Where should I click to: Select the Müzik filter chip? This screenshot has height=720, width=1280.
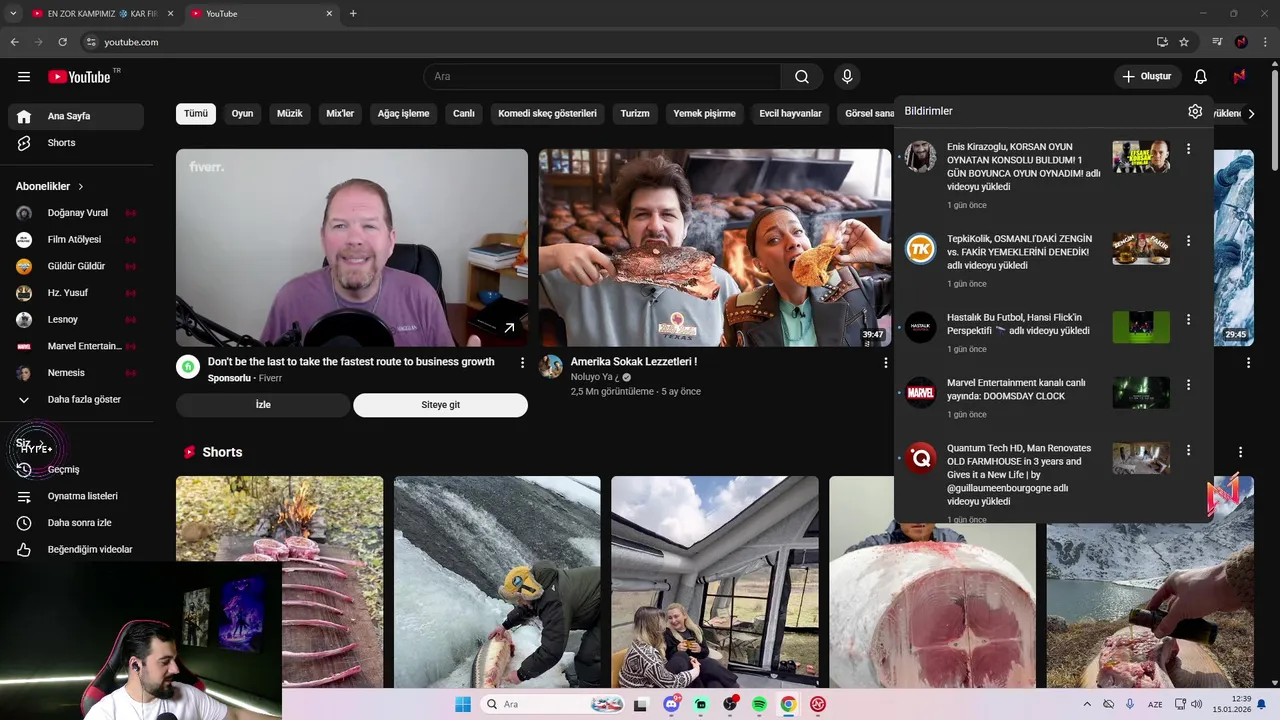[289, 114]
